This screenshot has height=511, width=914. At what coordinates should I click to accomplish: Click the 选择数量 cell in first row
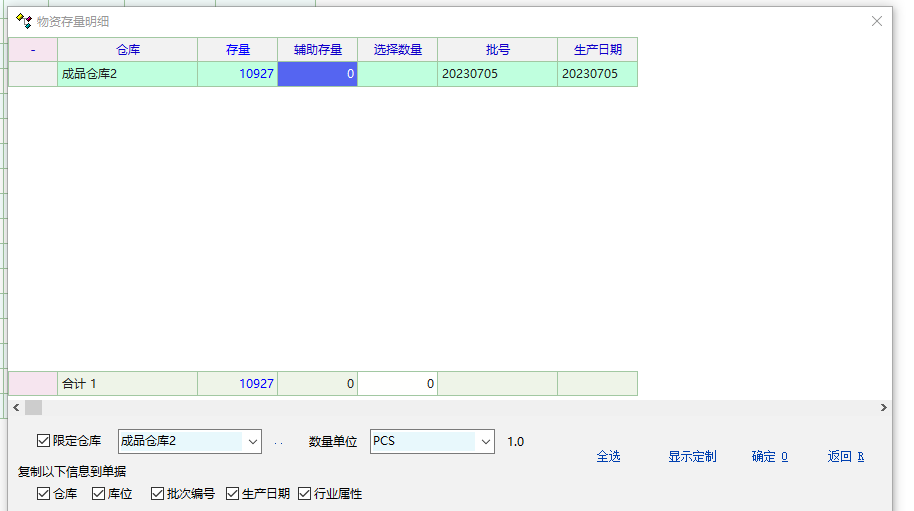click(397, 74)
